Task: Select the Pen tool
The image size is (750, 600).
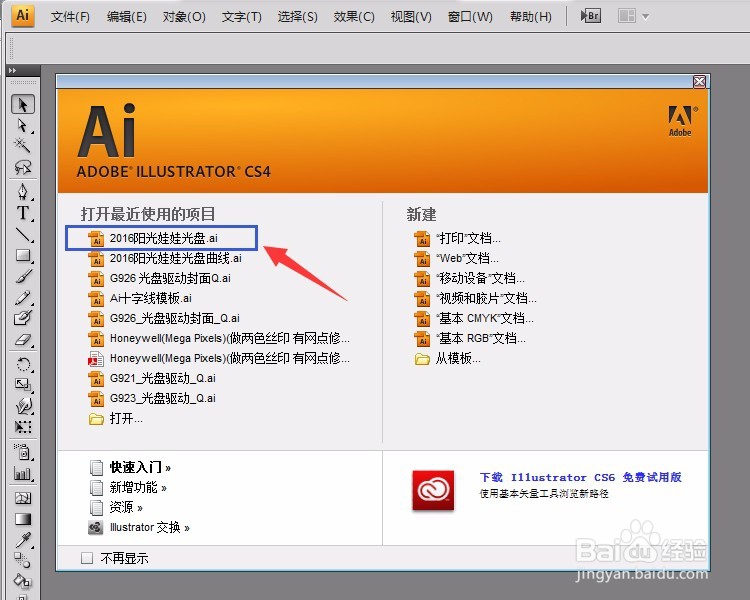Action: tap(22, 191)
